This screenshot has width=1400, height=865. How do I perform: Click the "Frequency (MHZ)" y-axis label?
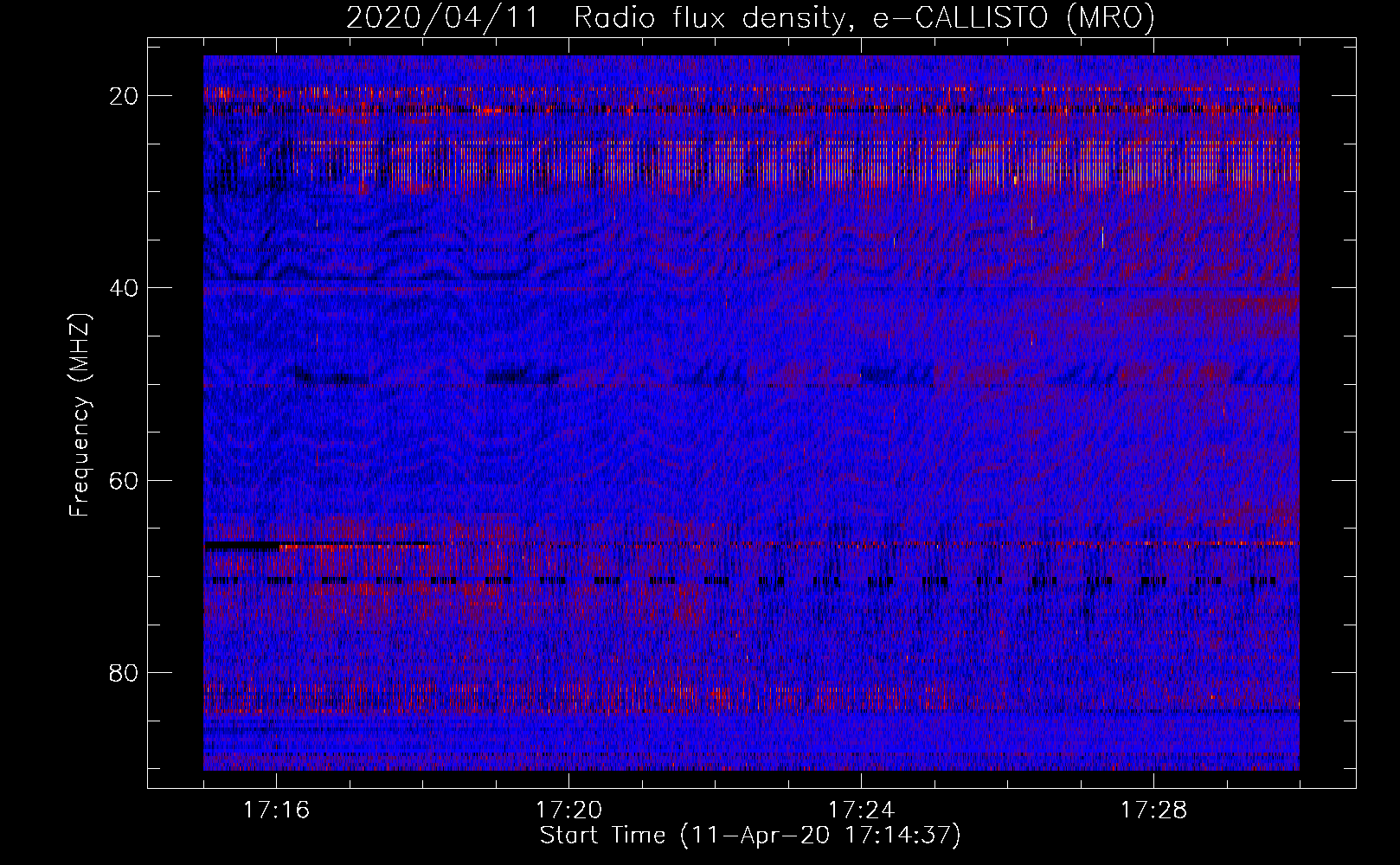pos(80,415)
